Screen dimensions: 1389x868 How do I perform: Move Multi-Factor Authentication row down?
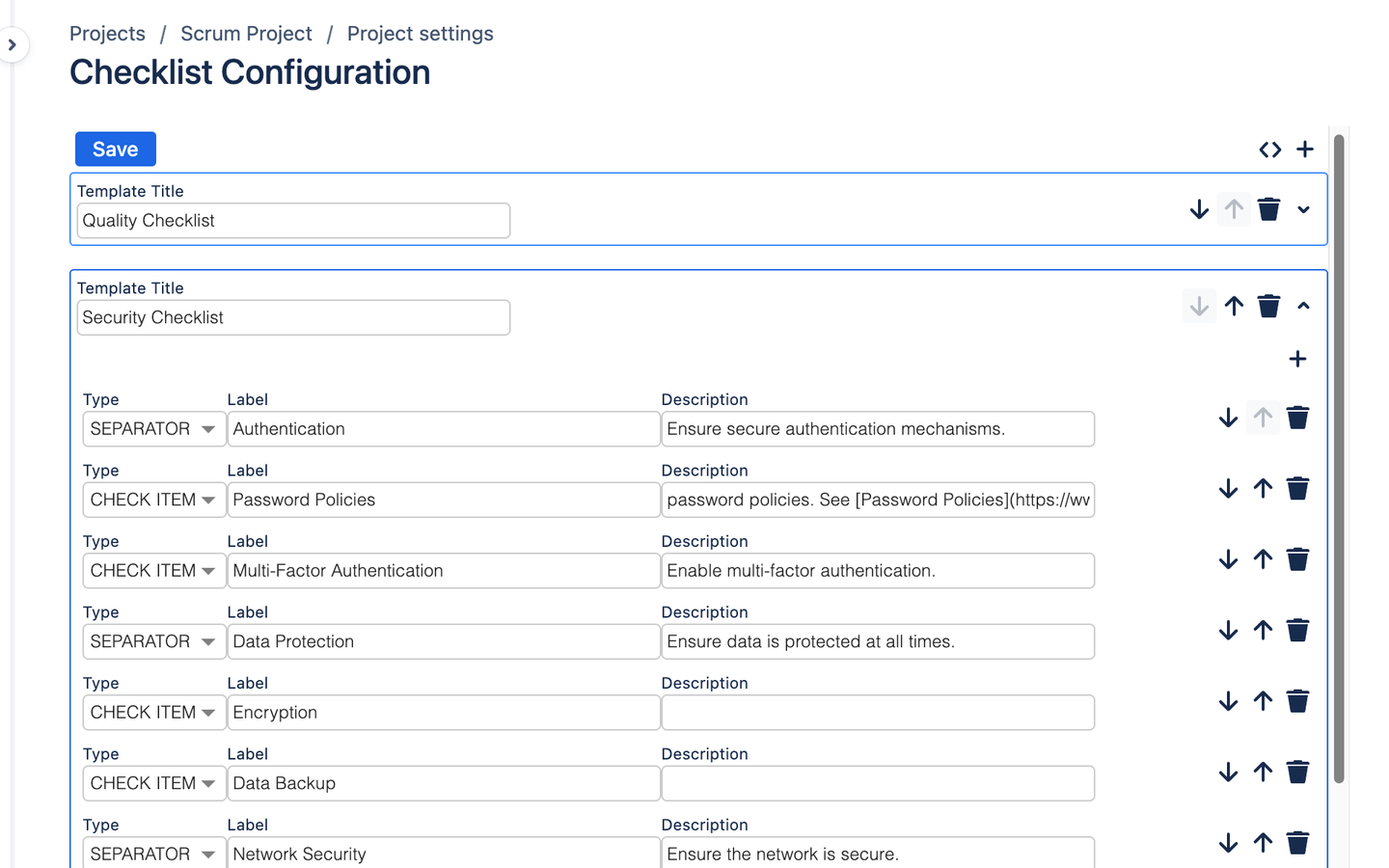click(x=1228, y=559)
